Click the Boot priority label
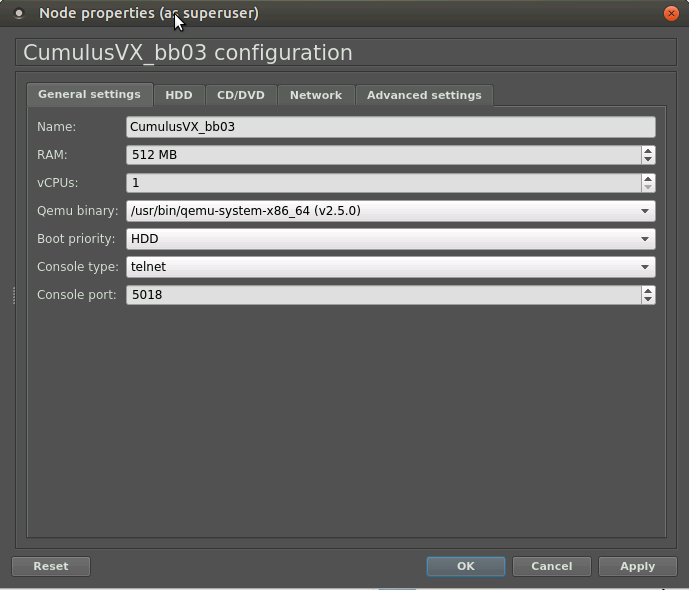The image size is (689, 590). click(76, 239)
